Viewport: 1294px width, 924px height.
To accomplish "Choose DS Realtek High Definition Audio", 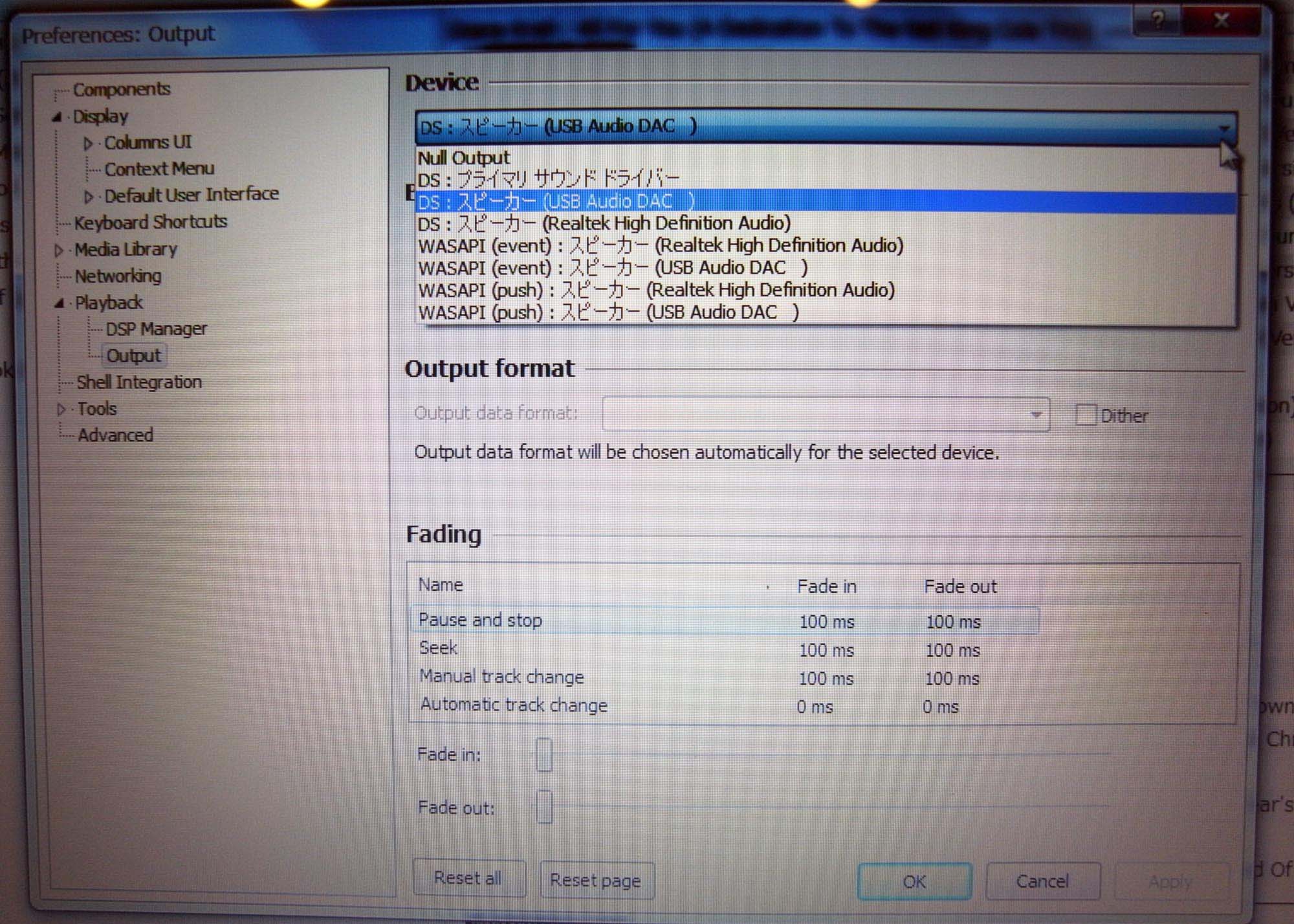I will [x=826, y=224].
